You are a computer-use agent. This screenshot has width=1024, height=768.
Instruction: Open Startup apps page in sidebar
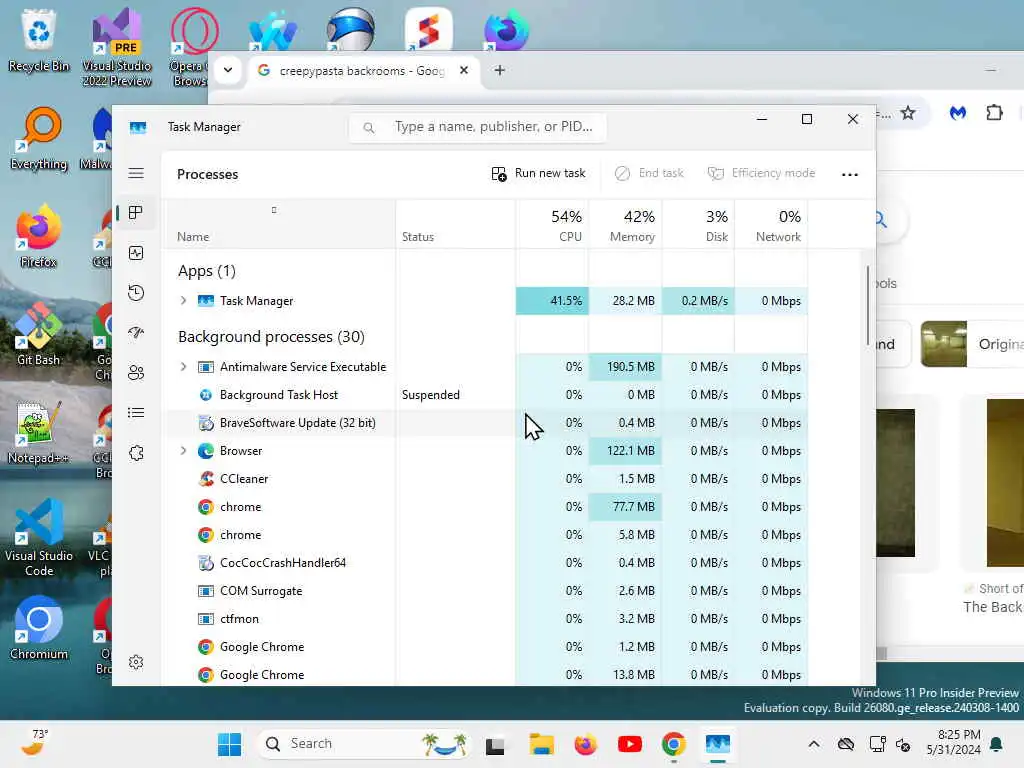(136, 332)
